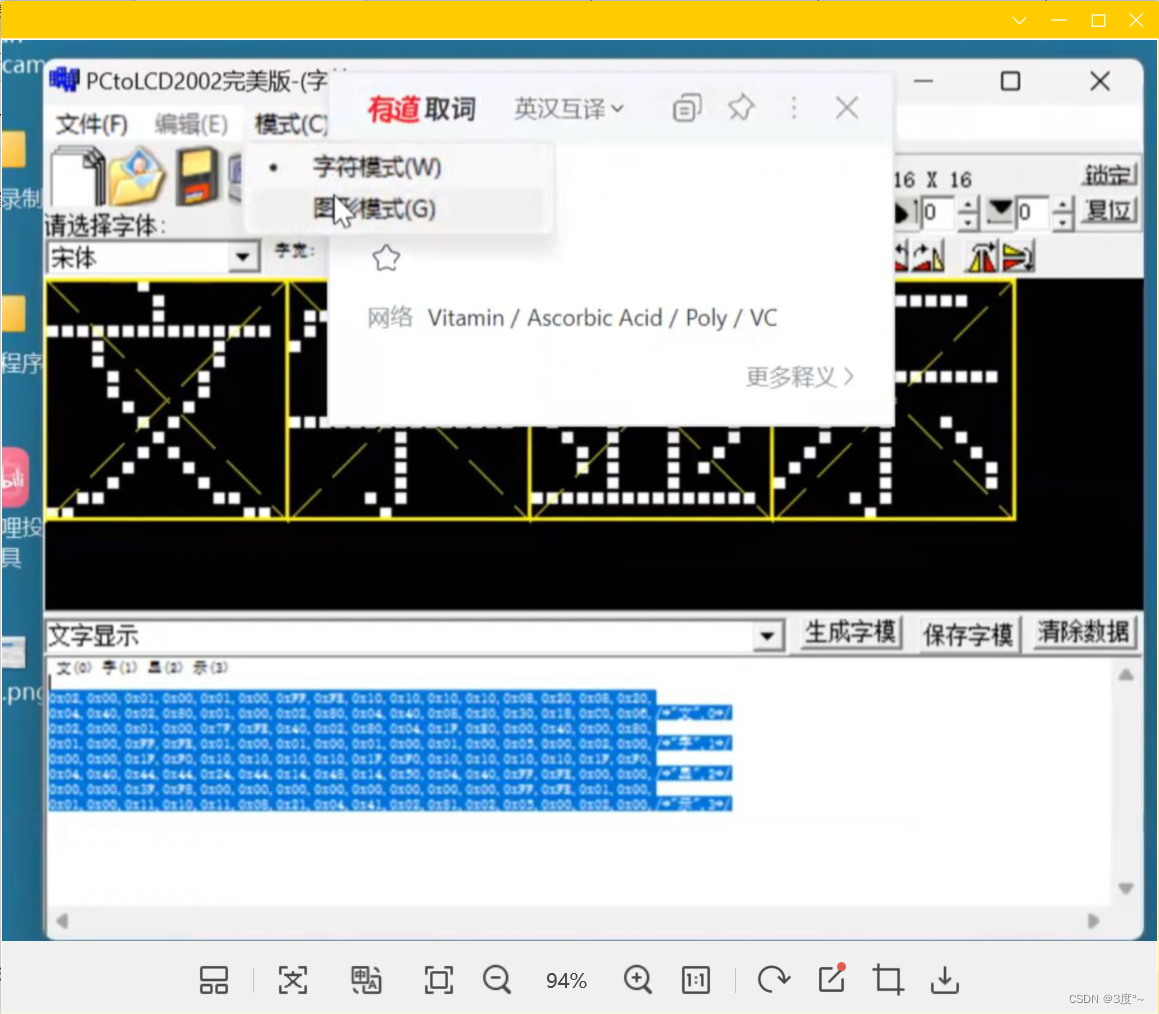The image size is (1159, 1014).
Task: Increase the first offset spinner value
Action: (968, 205)
